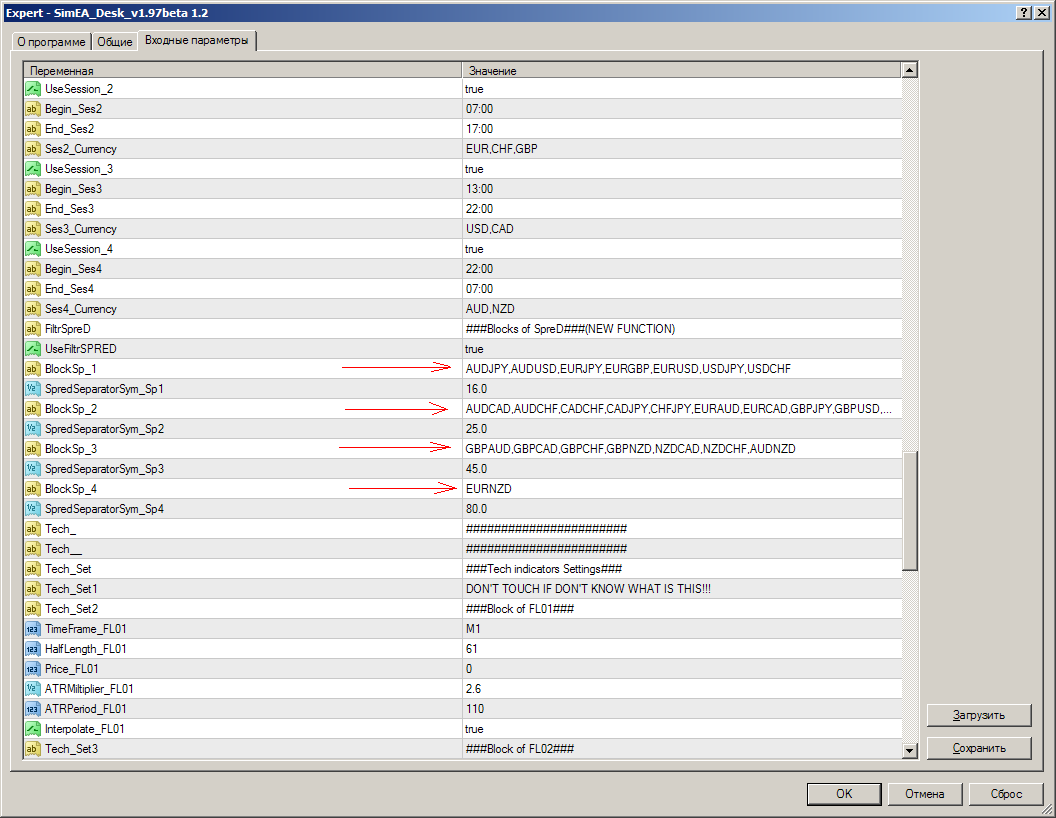1056x818 pixels.
Task: Select the UseSession_4 true value
Action: pyautogui.click(x=474, y=249)
